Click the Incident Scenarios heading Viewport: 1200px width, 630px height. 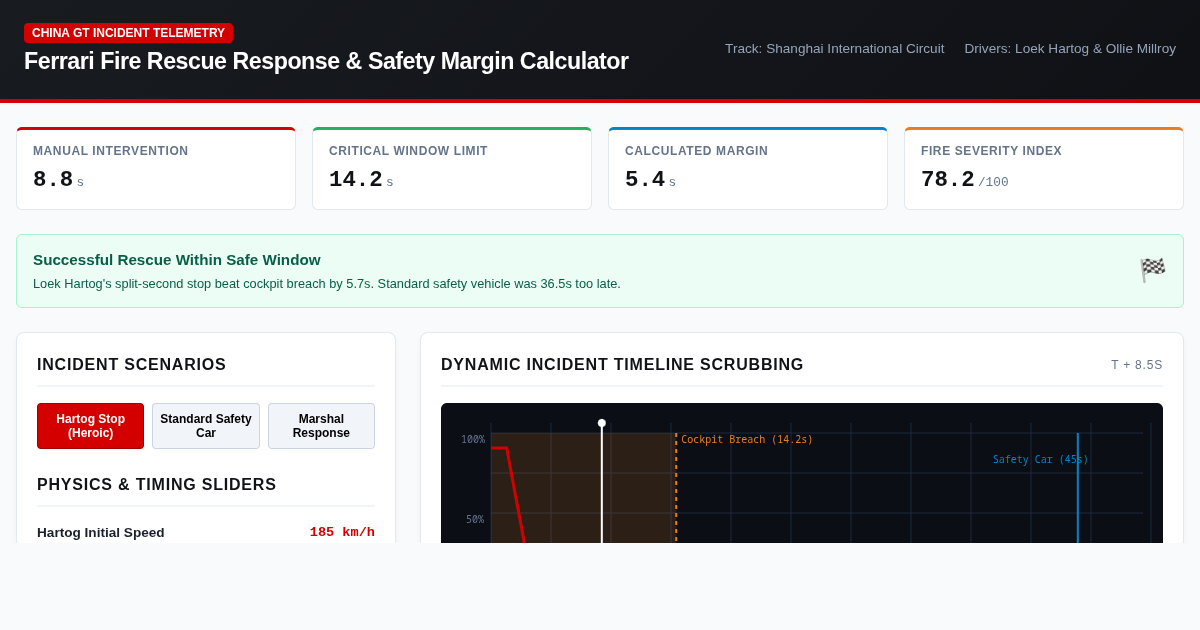coord(132,365)
